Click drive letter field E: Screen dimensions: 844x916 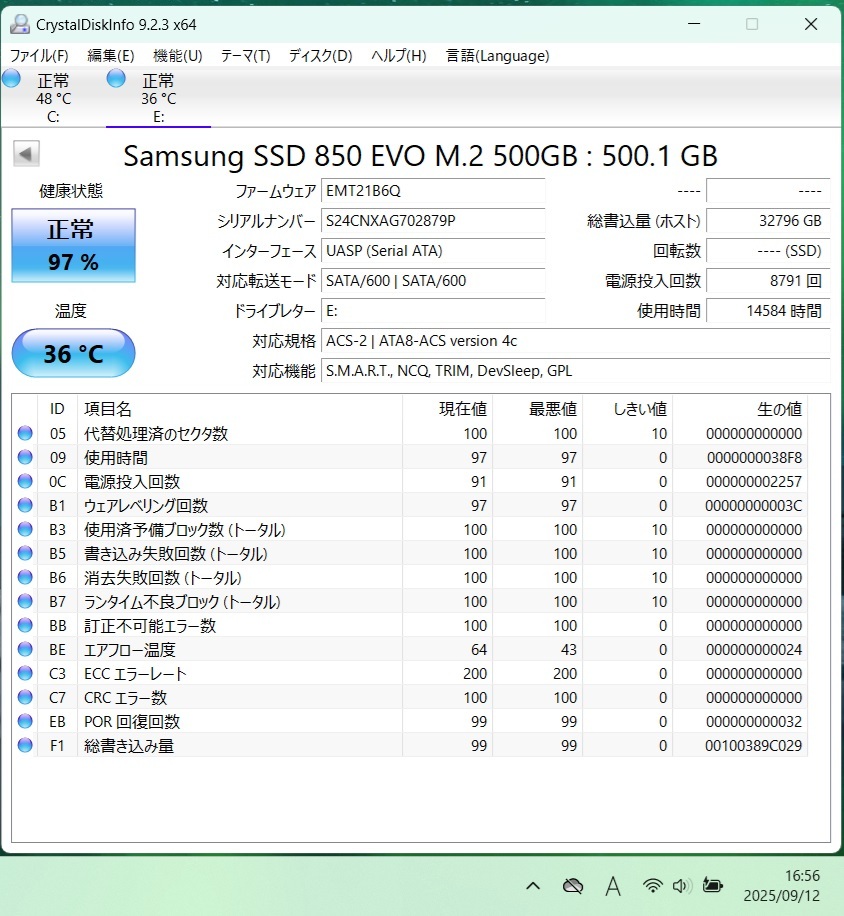pyautogui.click(x=433, y=311)
